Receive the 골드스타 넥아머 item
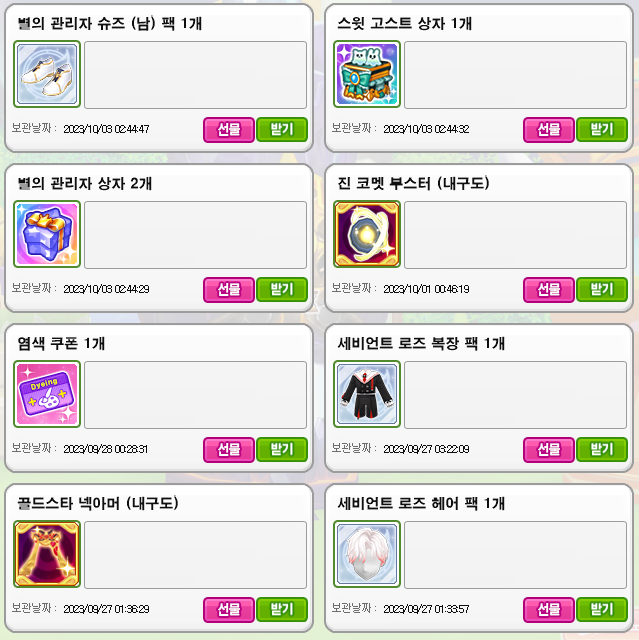This screenshot has width=639, height=640. coord(282,610)
